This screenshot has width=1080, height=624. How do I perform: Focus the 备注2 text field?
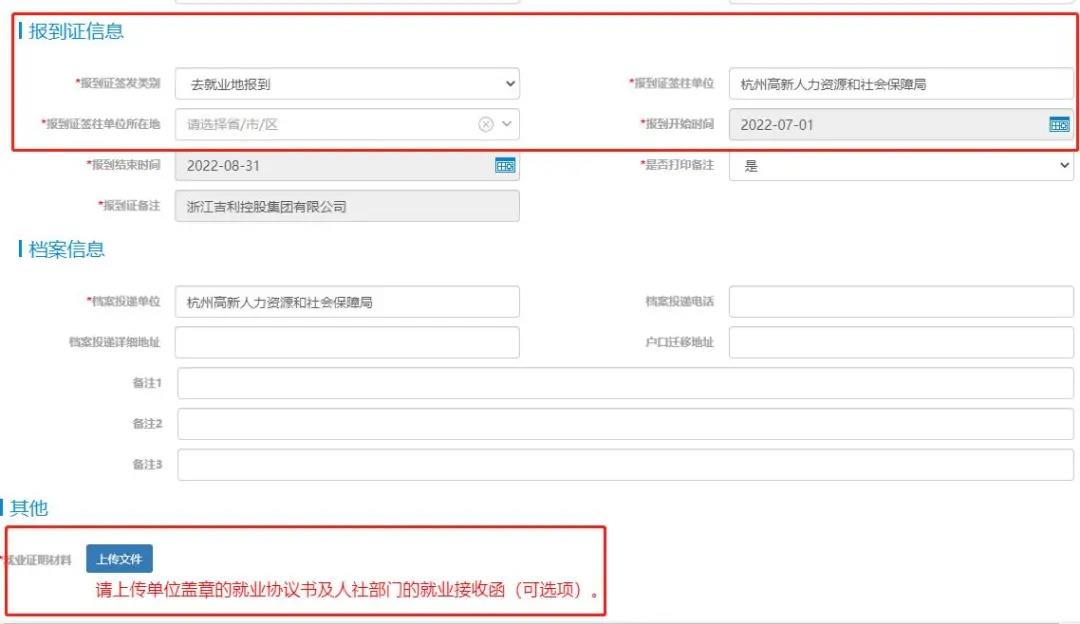pos(625,424)
